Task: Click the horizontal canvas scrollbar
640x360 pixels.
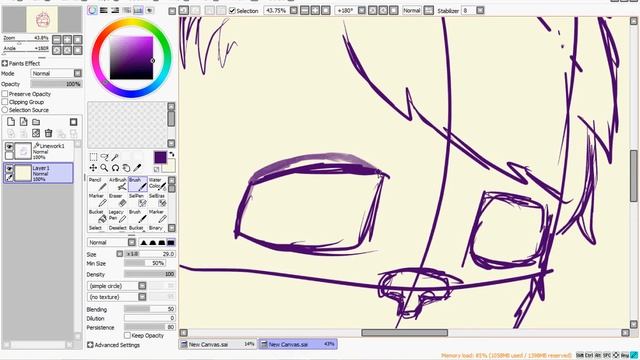Action: (x=404, y=333)
